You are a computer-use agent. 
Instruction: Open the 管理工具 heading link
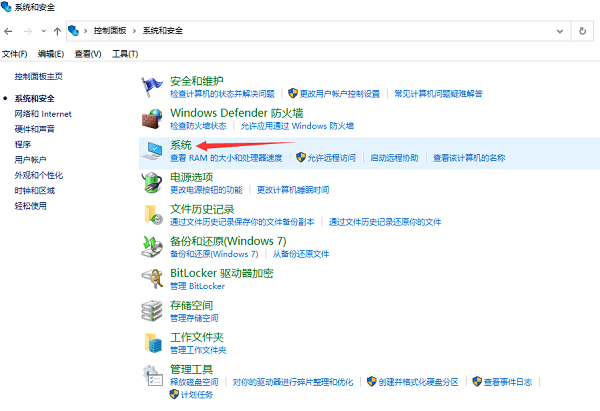(191, 369)
